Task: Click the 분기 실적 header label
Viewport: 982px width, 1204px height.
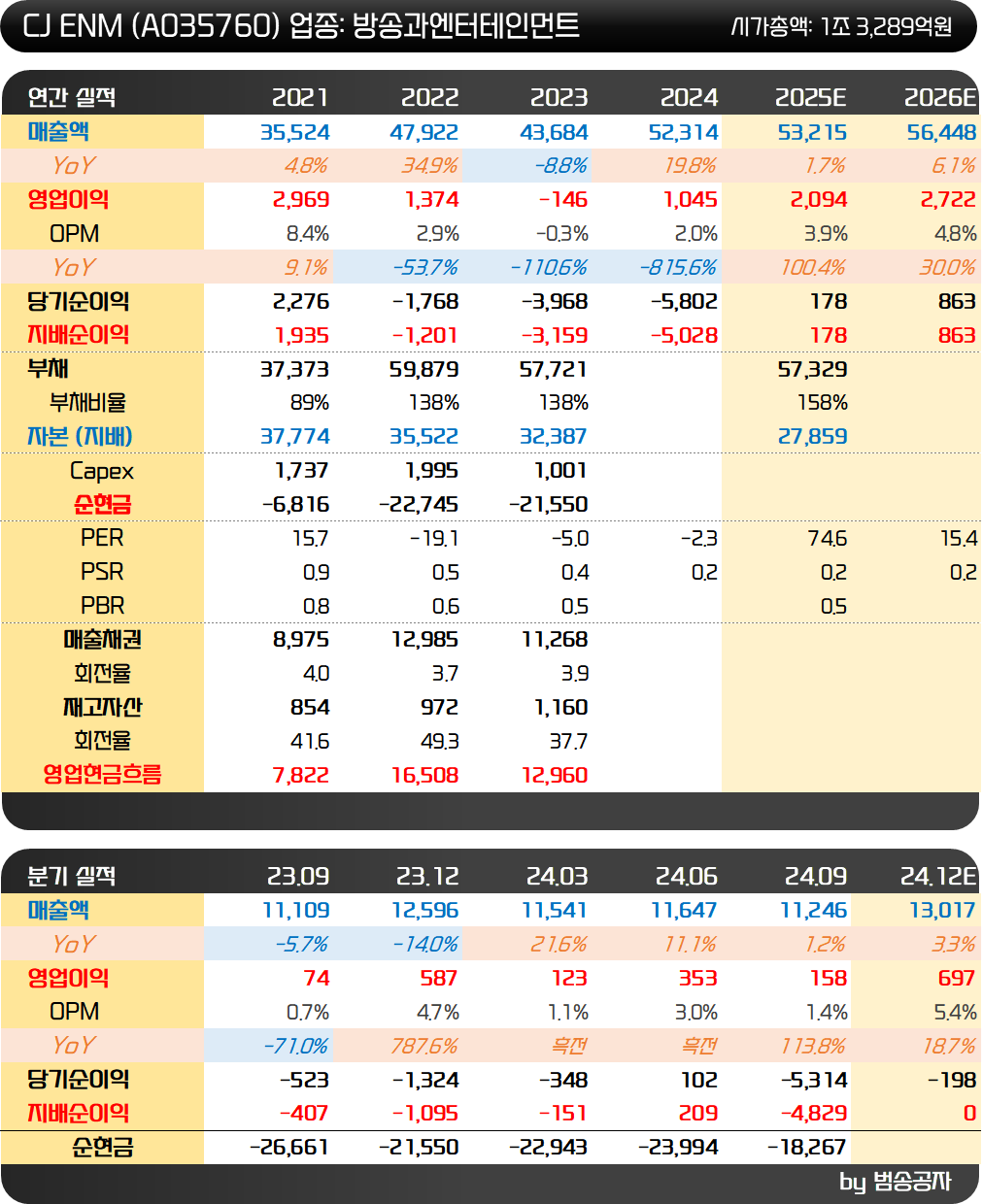Action: [72, 876]
